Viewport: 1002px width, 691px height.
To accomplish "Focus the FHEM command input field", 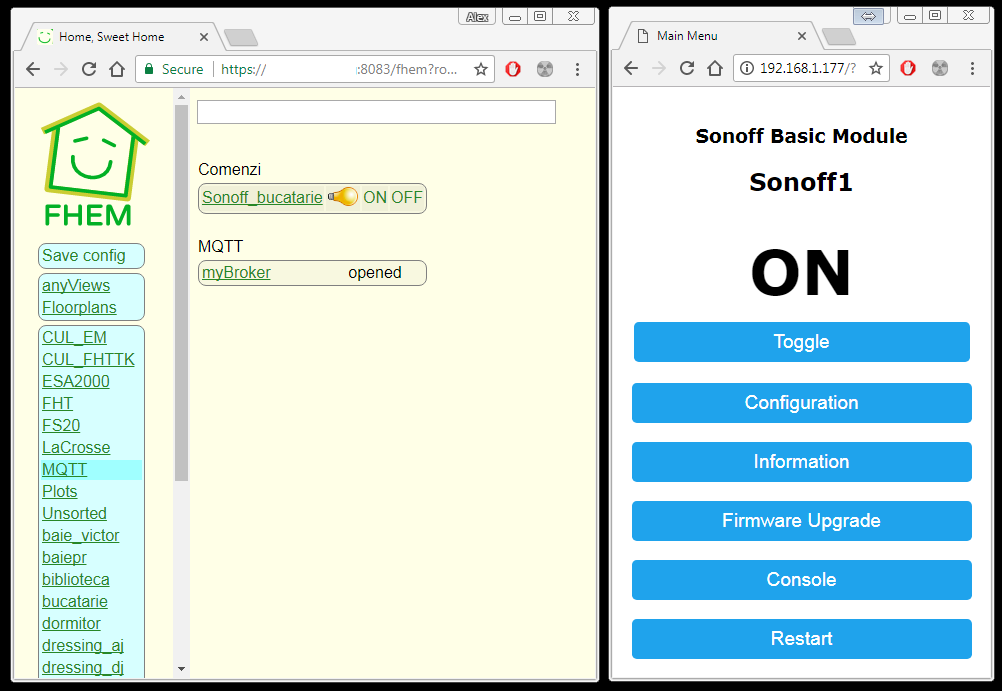I will (375, 112).
